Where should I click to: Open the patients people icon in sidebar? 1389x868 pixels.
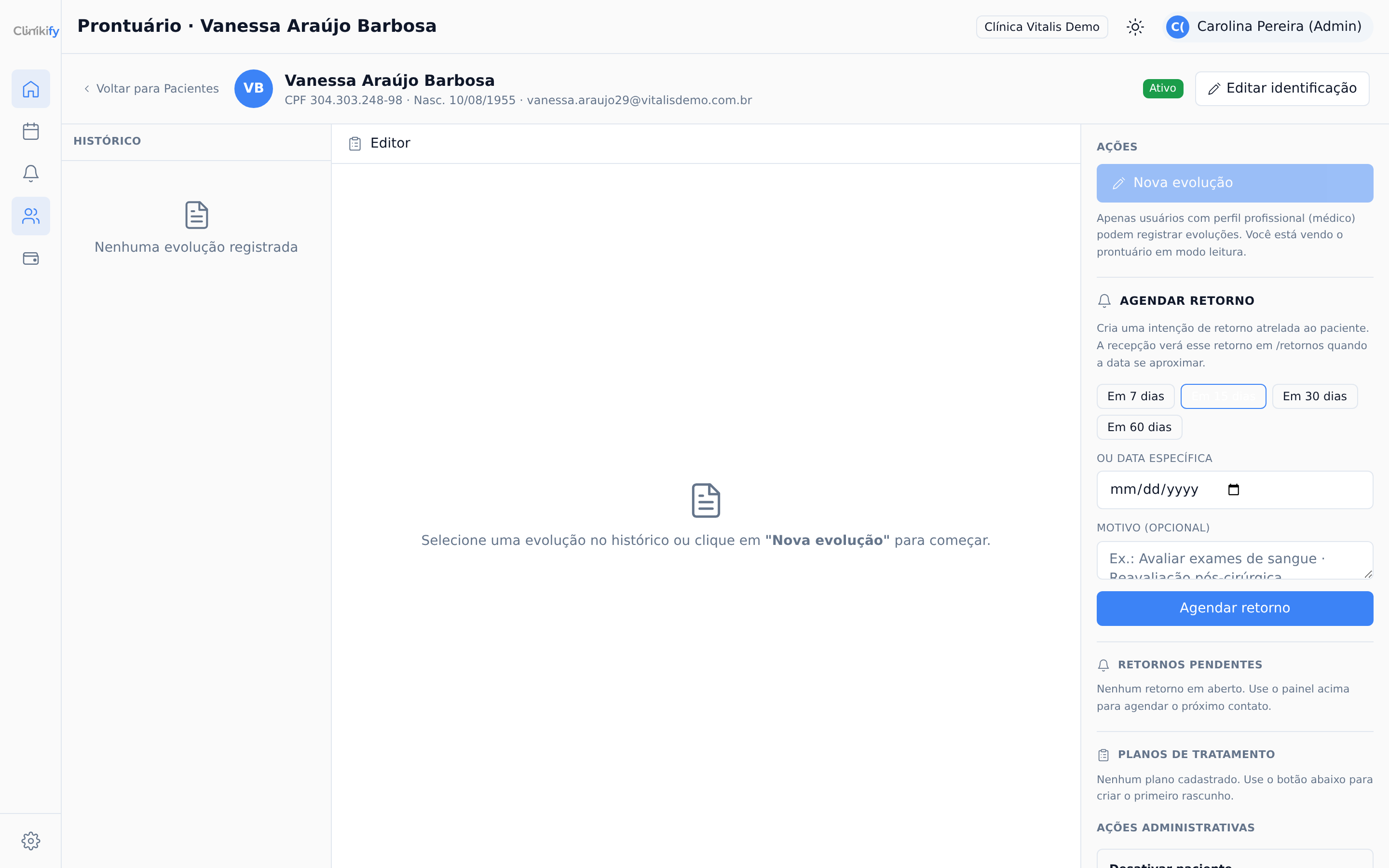[31, 216]
